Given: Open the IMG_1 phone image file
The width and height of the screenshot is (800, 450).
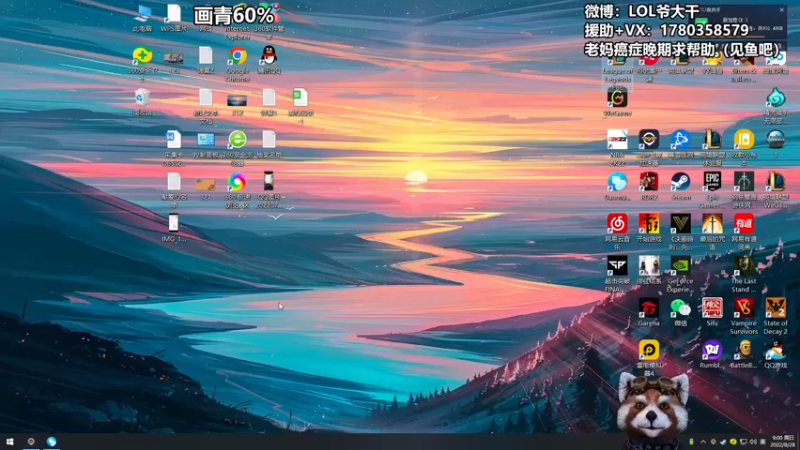Looking at the screenshot, I should pyautogui.click(x=173, y=223).
